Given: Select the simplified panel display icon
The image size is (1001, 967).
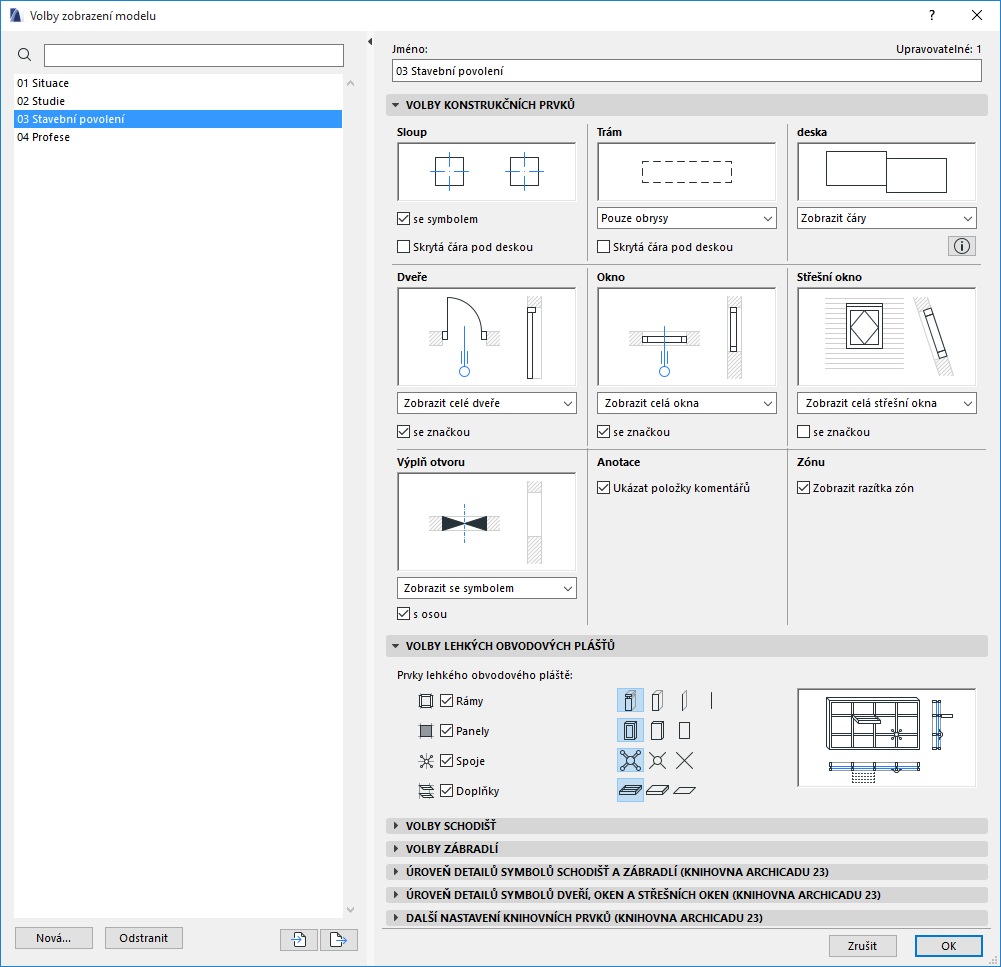Looking at the screenshot, I should click(657, 730).
